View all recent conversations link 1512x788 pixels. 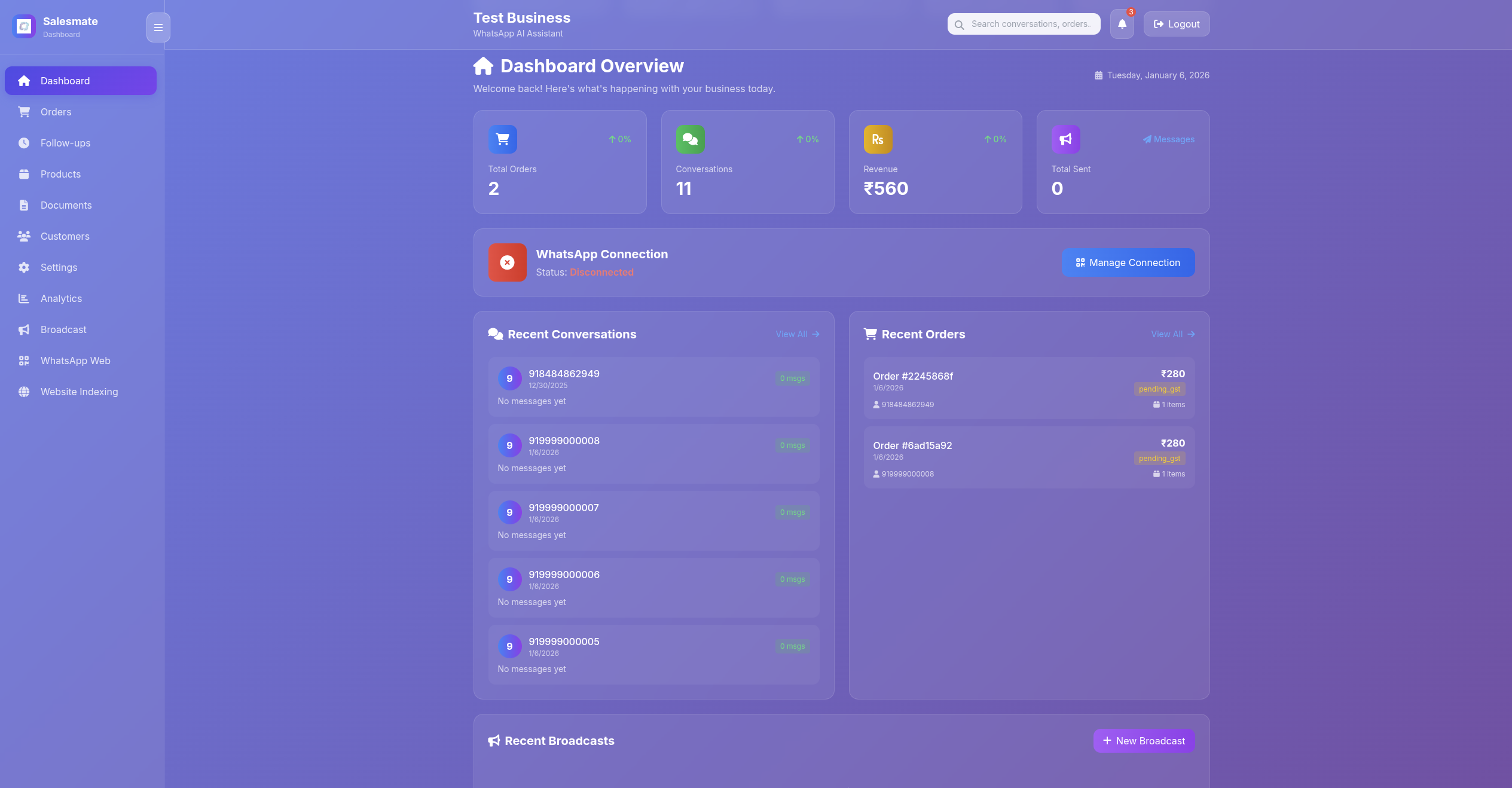(x=797, y=334)
